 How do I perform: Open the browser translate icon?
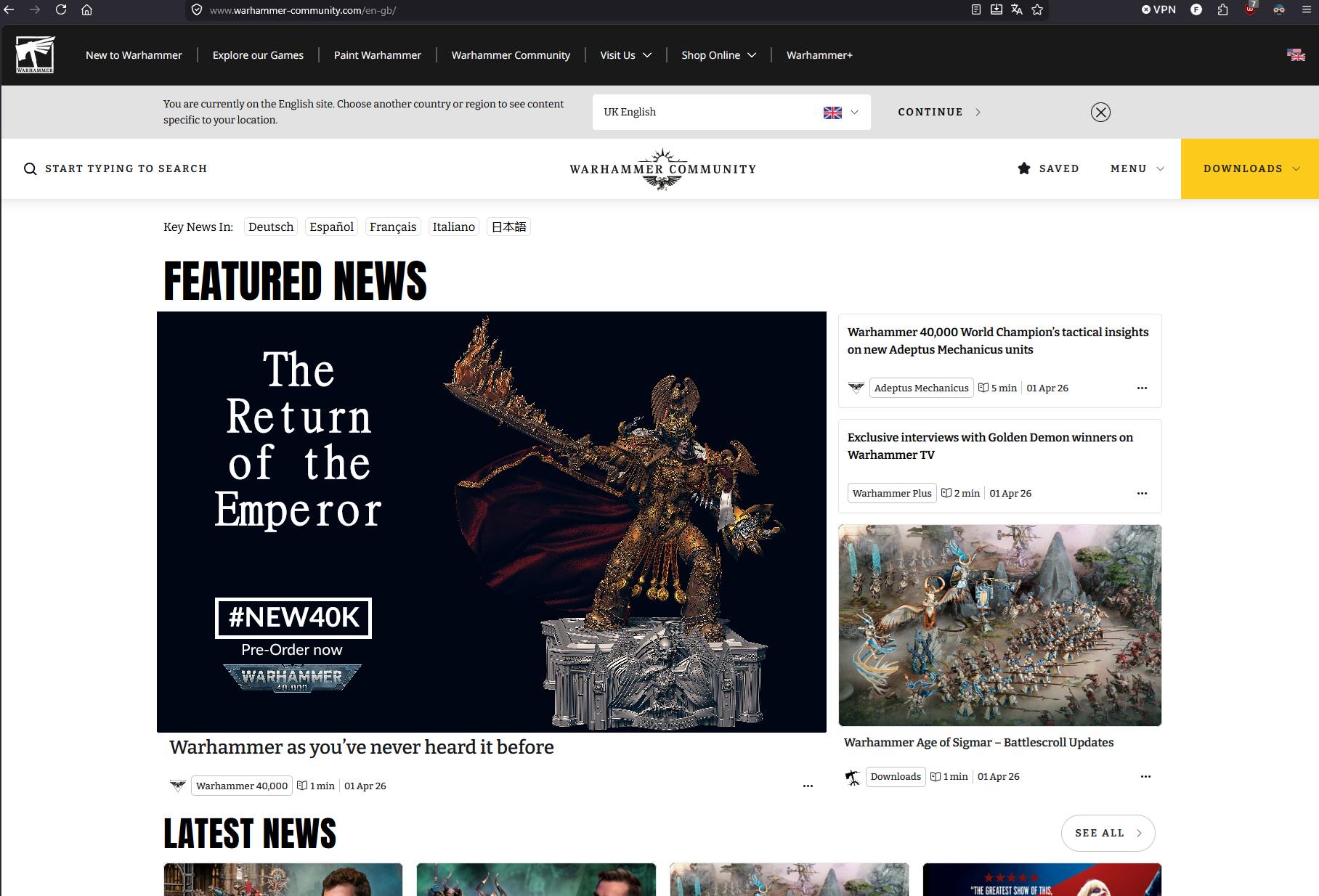coord(1017,10)
